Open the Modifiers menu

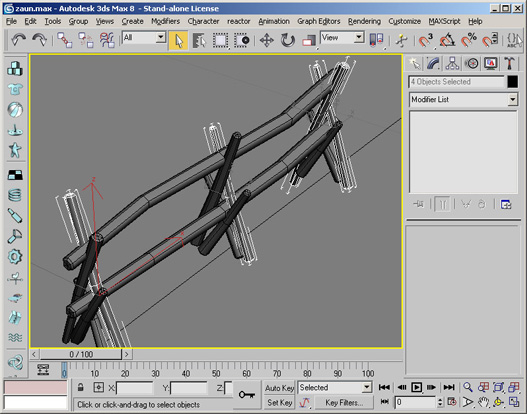165,21
